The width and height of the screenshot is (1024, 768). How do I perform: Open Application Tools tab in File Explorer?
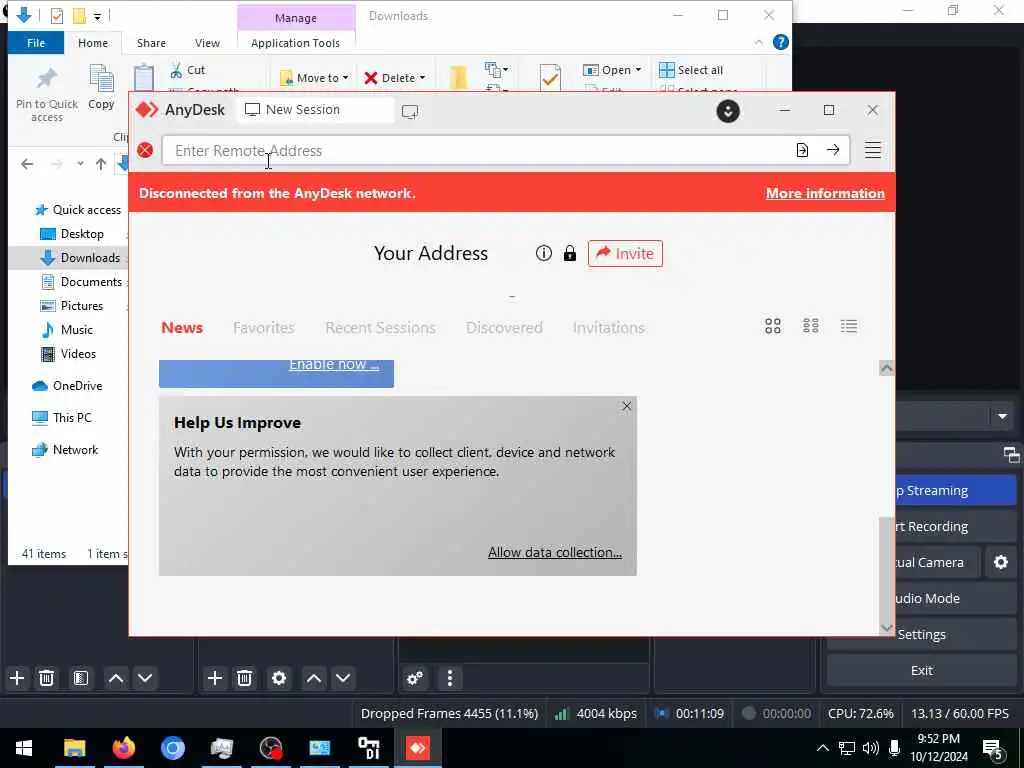295,43
